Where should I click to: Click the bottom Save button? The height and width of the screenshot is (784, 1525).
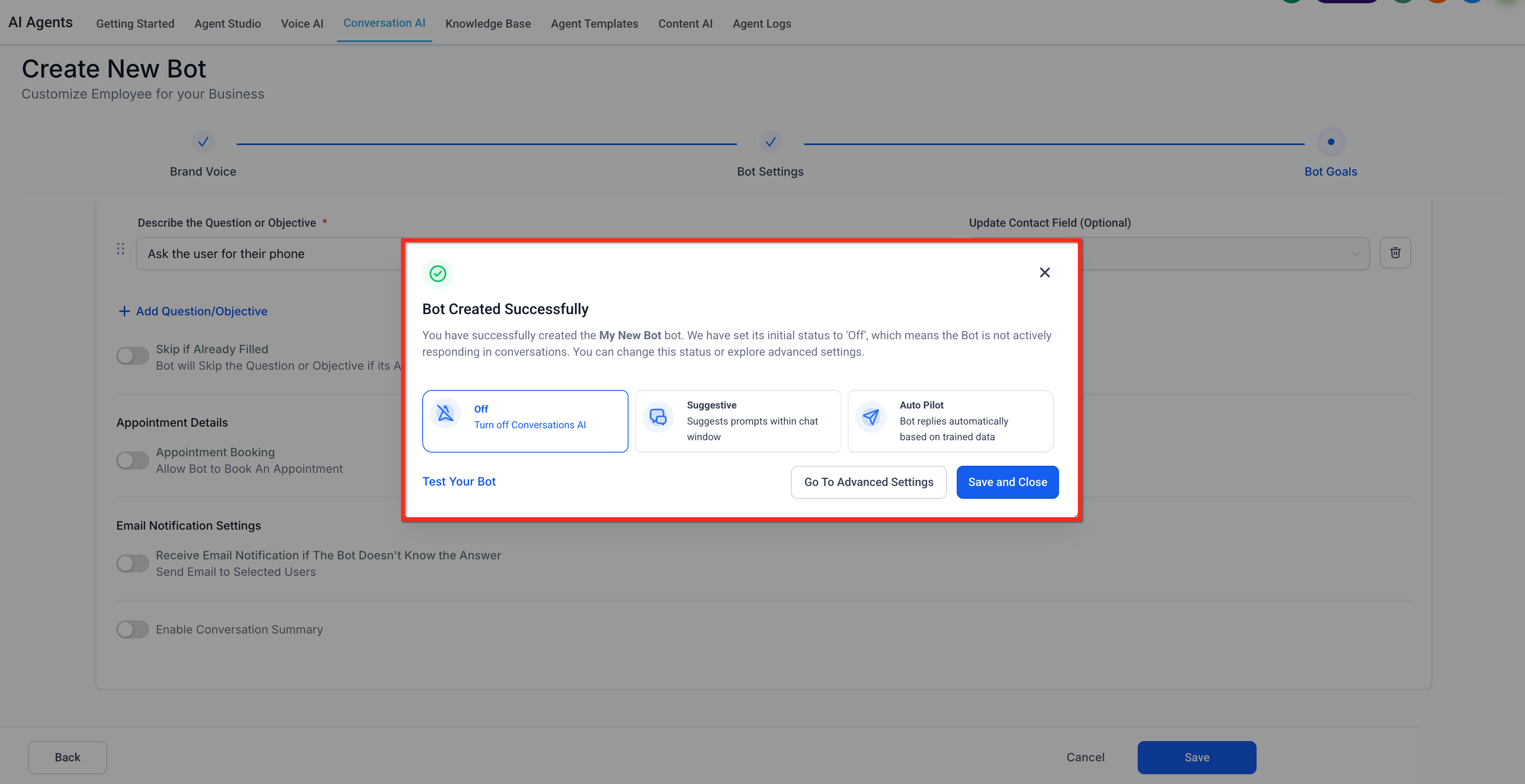click(1196, 757)
